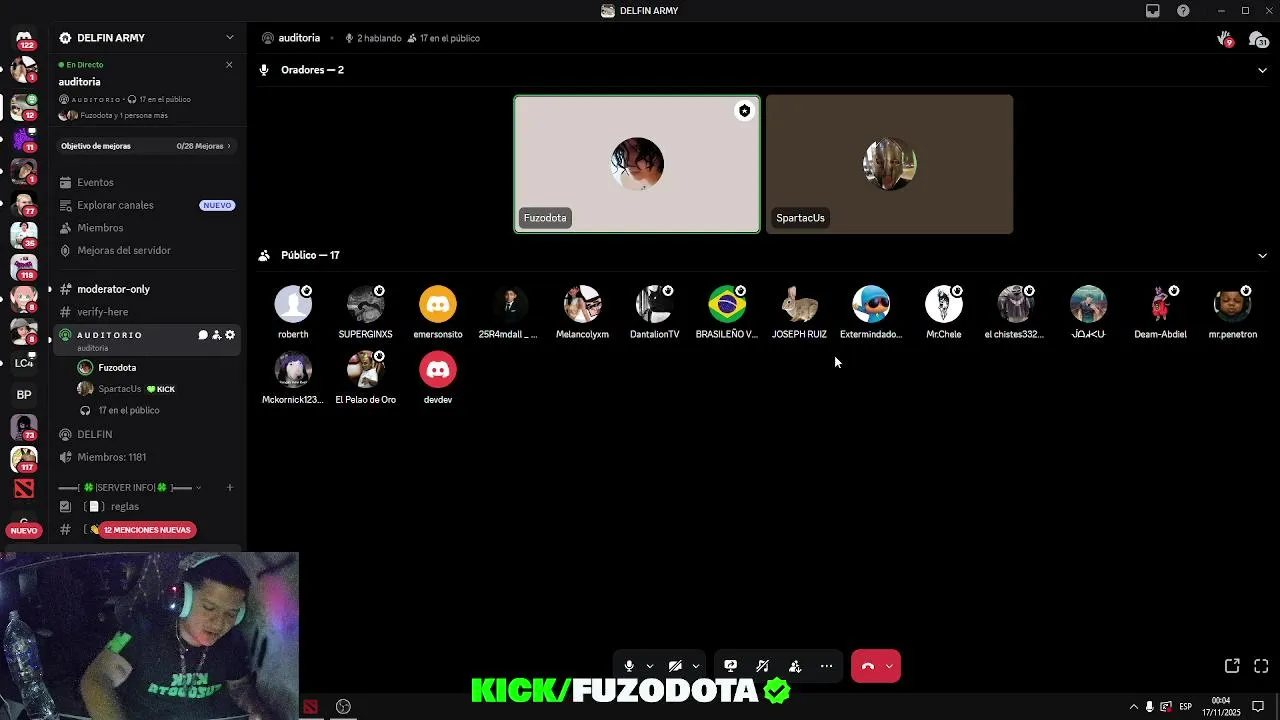Viewport: 1280px width, 720px height.
Task: Click mr.penetron audience avatar
Action: click(1232, 304)
